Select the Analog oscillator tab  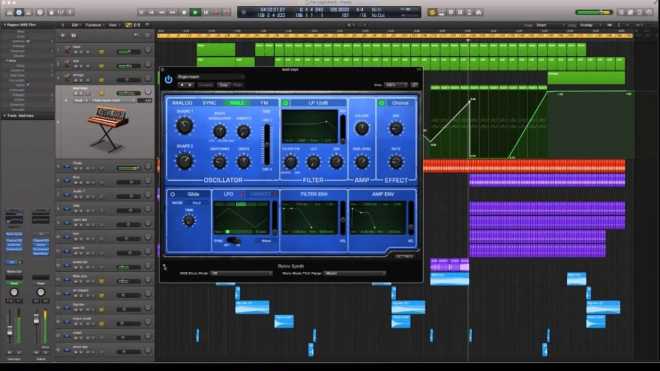pyautogui.click(x=182, y=103)
